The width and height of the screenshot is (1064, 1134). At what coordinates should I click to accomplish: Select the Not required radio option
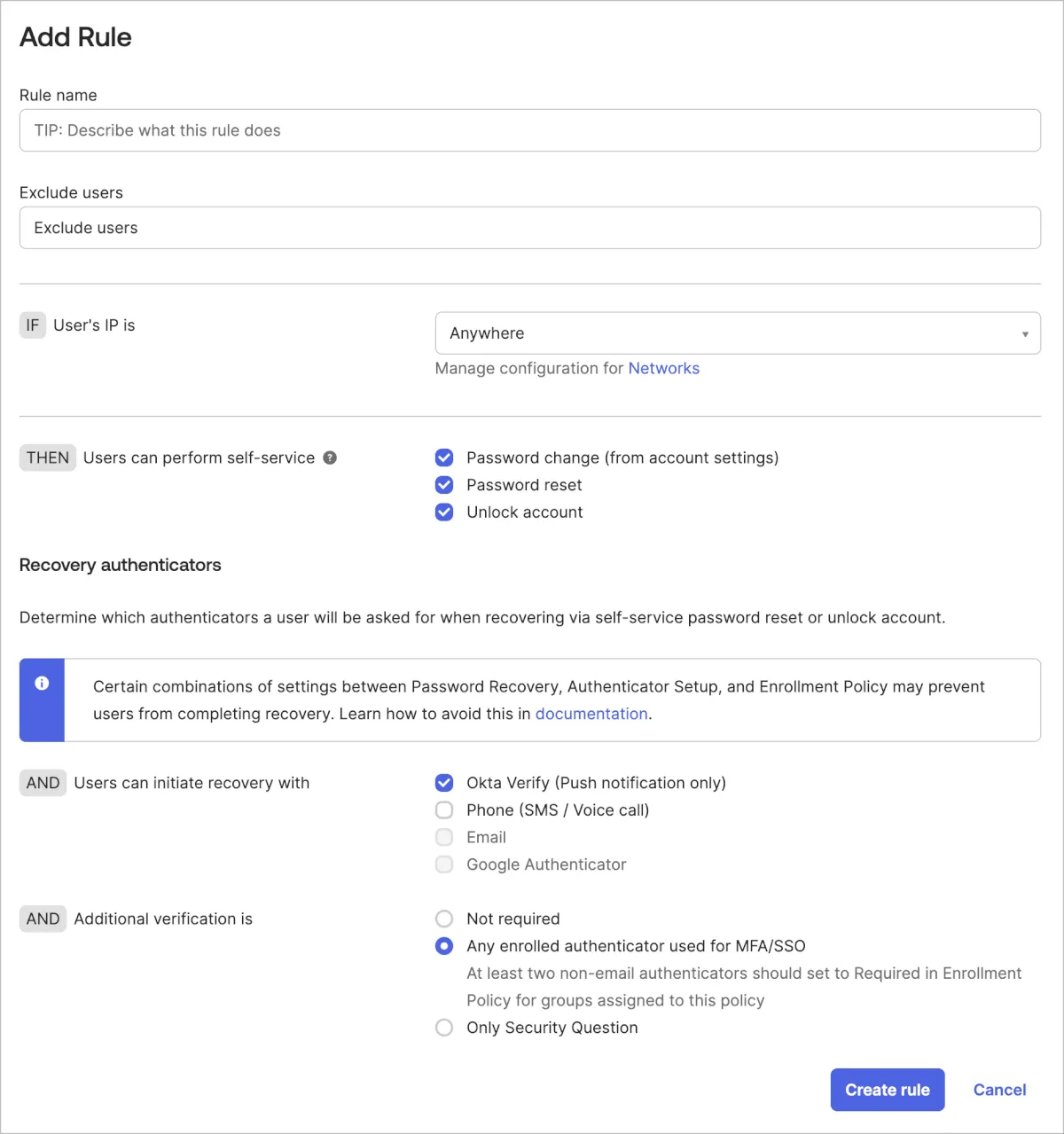pos(444,919)
